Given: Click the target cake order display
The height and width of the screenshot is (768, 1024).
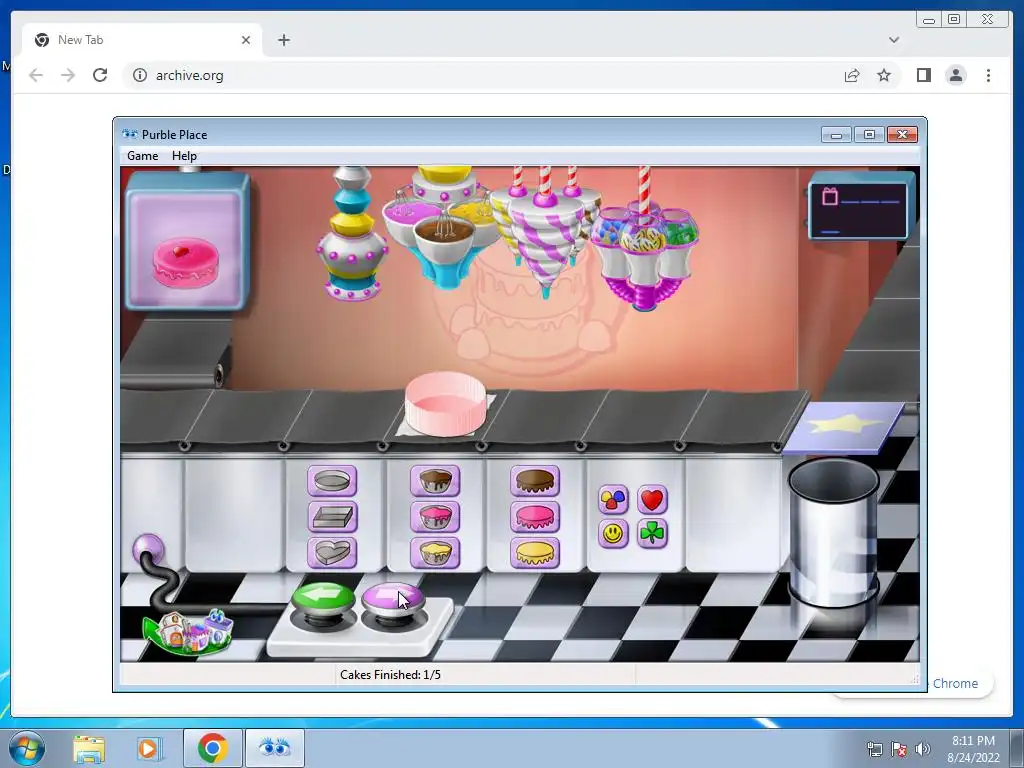Looking at the screenshot, I should [x=187, y=242].
